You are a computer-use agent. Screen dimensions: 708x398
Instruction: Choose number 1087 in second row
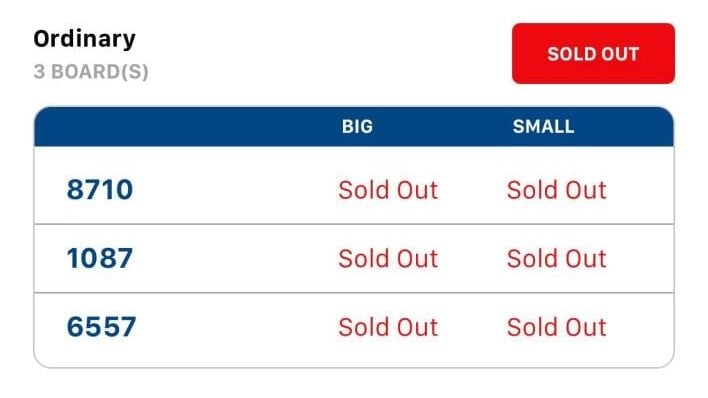coord(100,258)
